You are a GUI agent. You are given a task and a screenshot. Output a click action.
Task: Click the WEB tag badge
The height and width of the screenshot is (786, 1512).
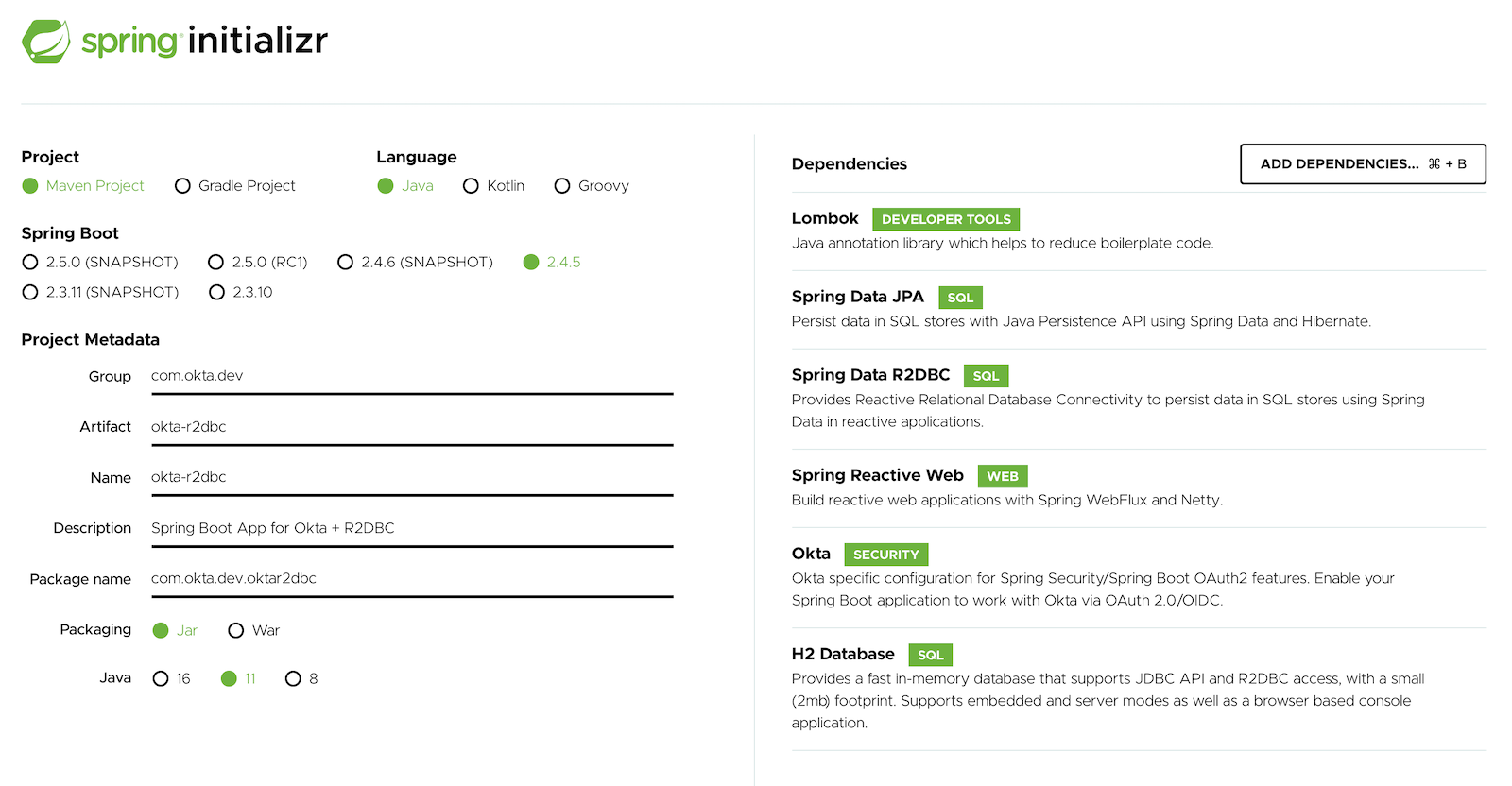click(x=1003, y=476)
